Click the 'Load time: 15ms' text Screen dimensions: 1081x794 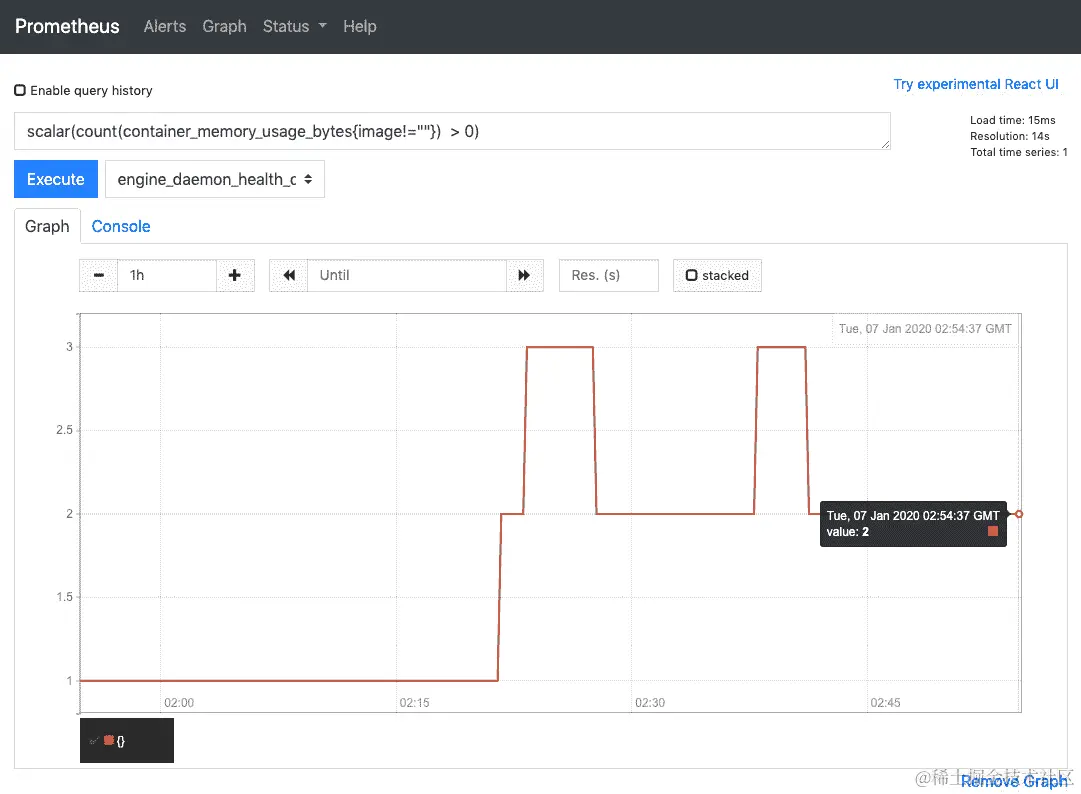point(1012,120)
